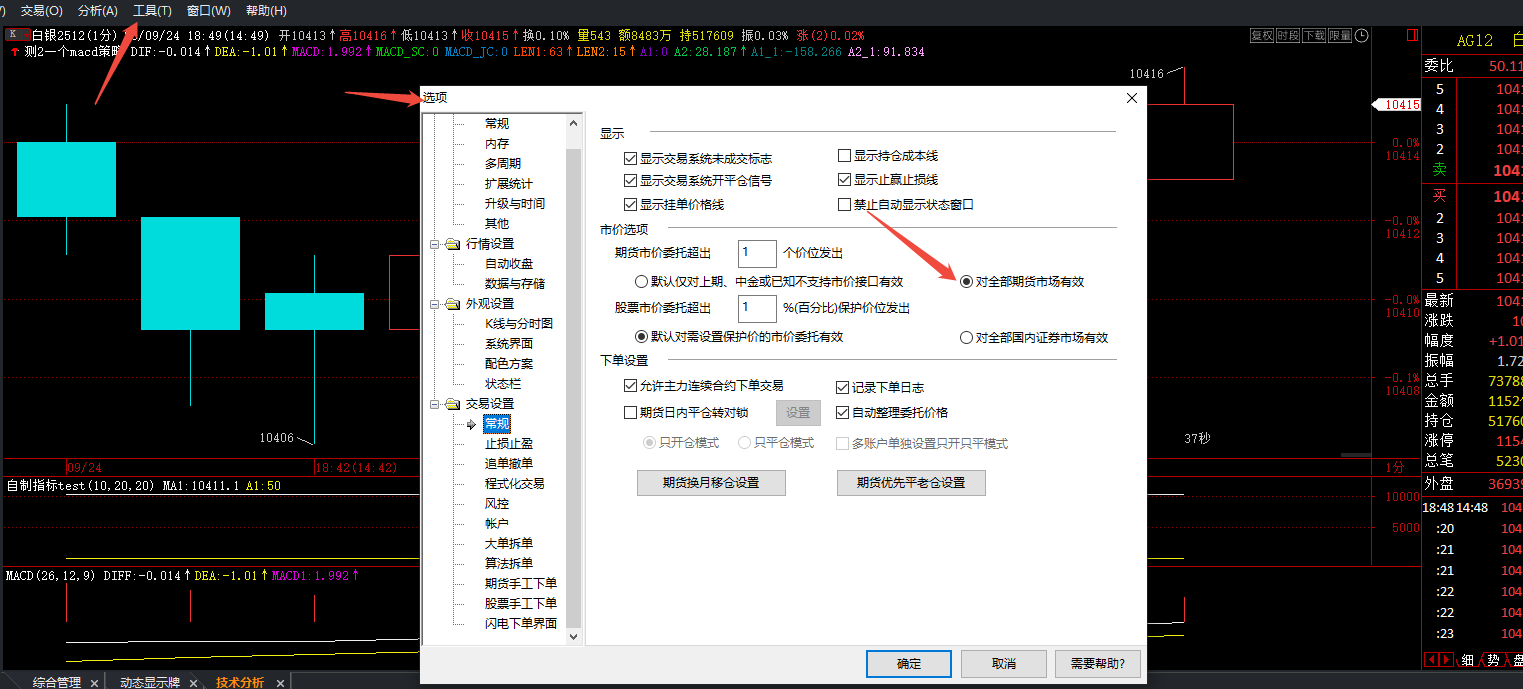Click the 取消 button

pos(1003,664)
